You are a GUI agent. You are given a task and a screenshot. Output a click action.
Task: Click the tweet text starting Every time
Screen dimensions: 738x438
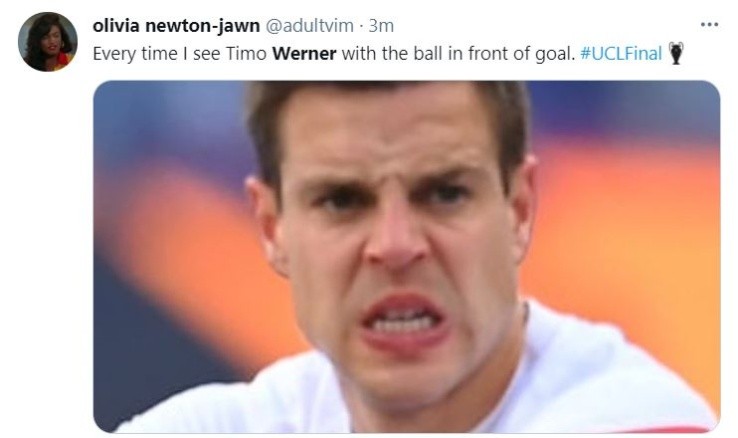[x=334, y=53]
